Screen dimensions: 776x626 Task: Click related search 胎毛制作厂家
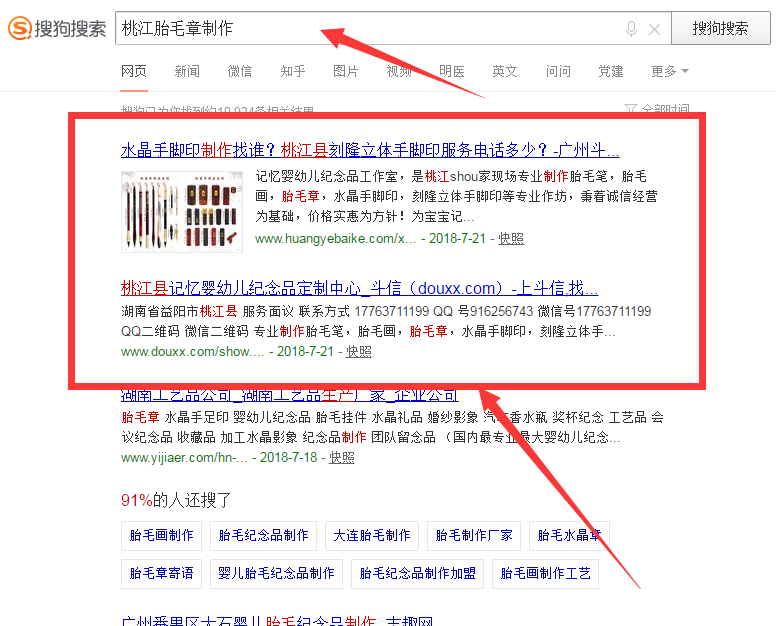pos(474,535)
